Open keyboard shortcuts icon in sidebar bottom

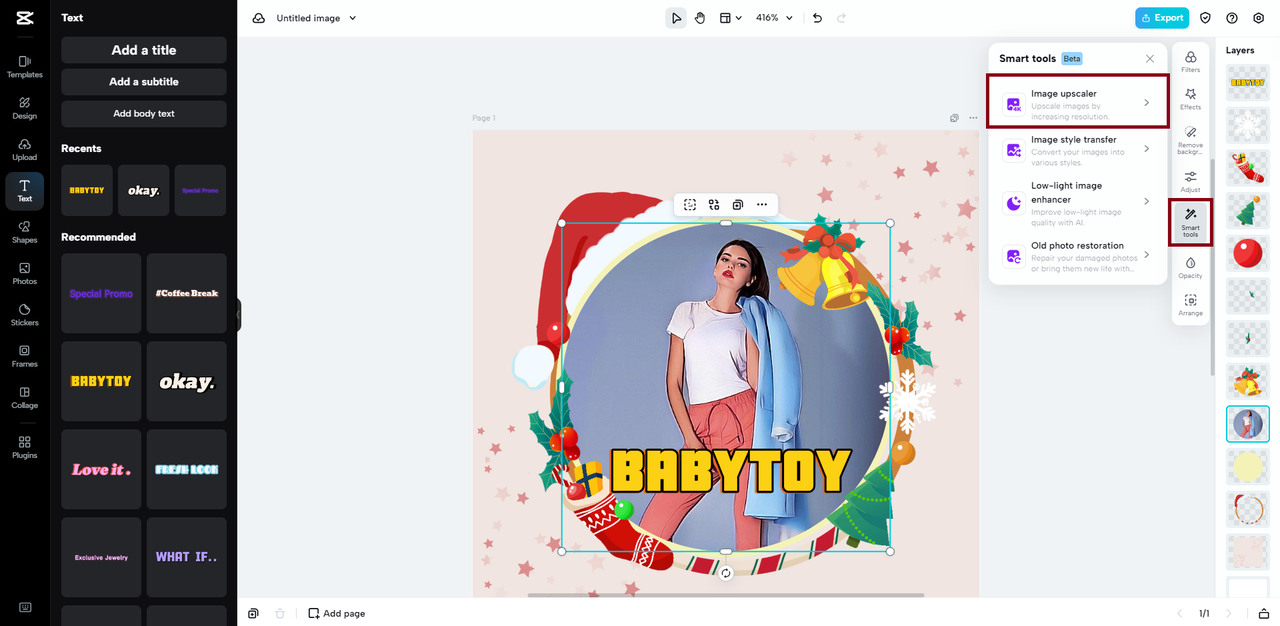(24, 607)
